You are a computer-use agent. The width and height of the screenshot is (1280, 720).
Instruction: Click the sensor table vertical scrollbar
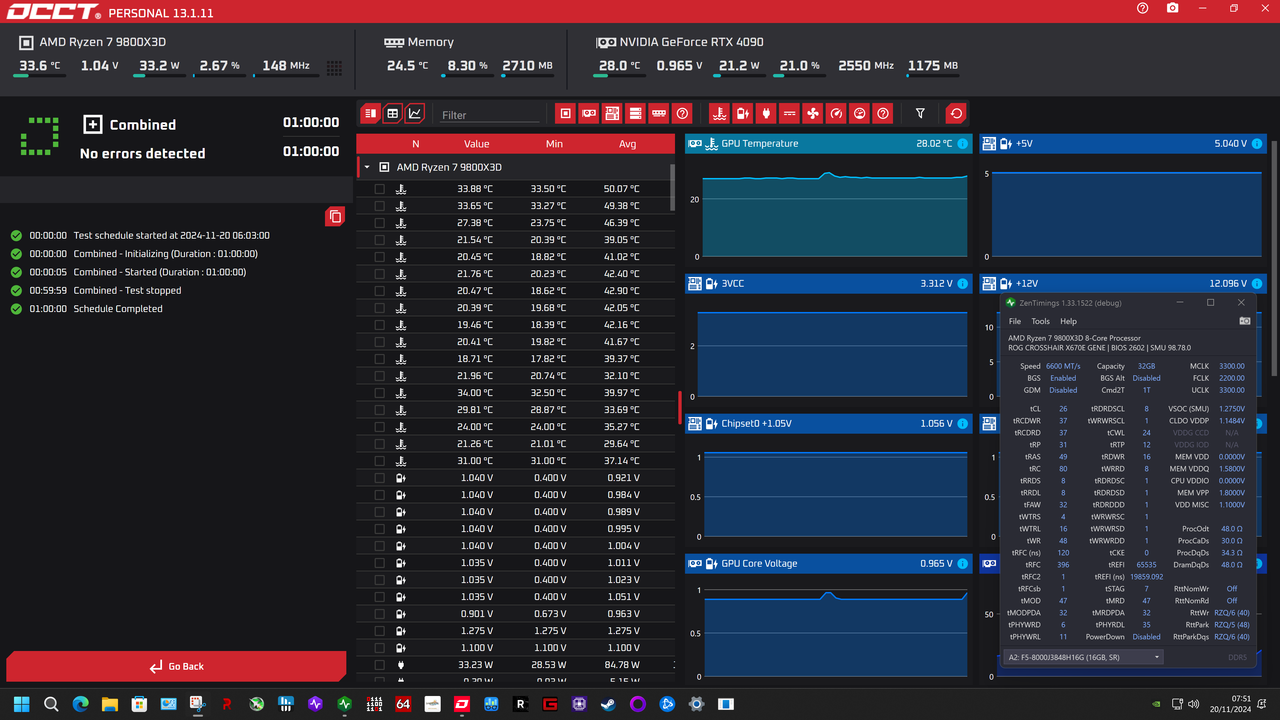[x=672, y=185]
